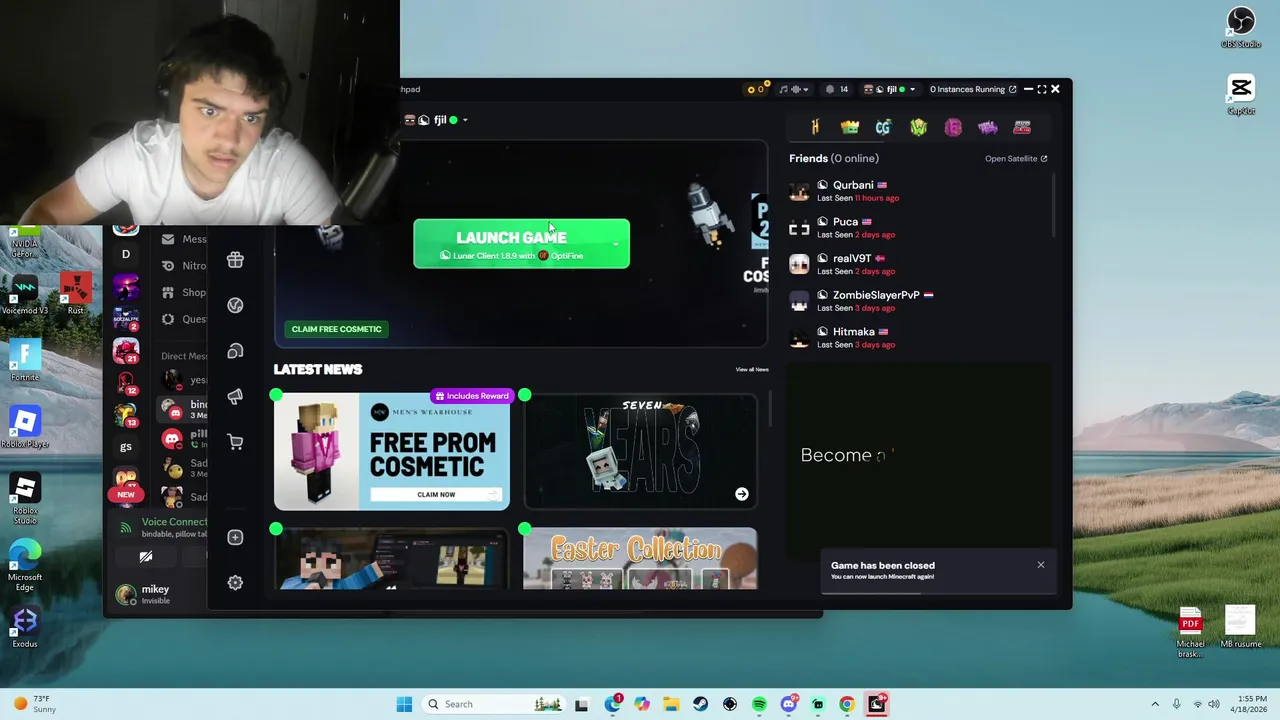
Task: Click the NEW badge in Discord server list
Action: pos(125,494)
